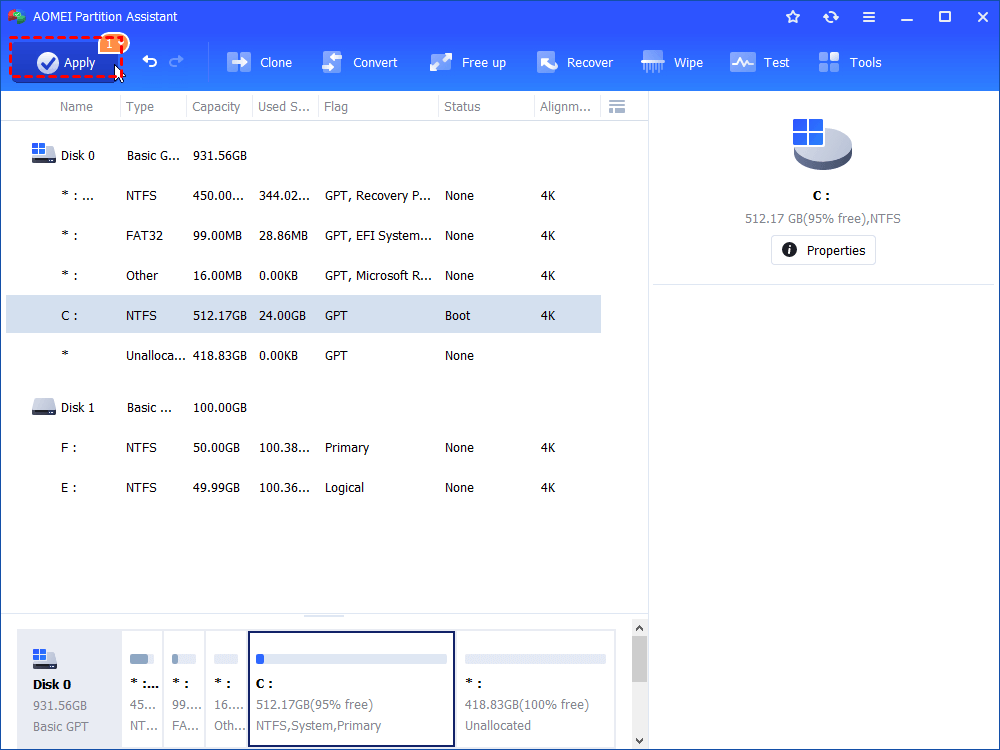Click the Redo arrow icon

coord(177,62)
